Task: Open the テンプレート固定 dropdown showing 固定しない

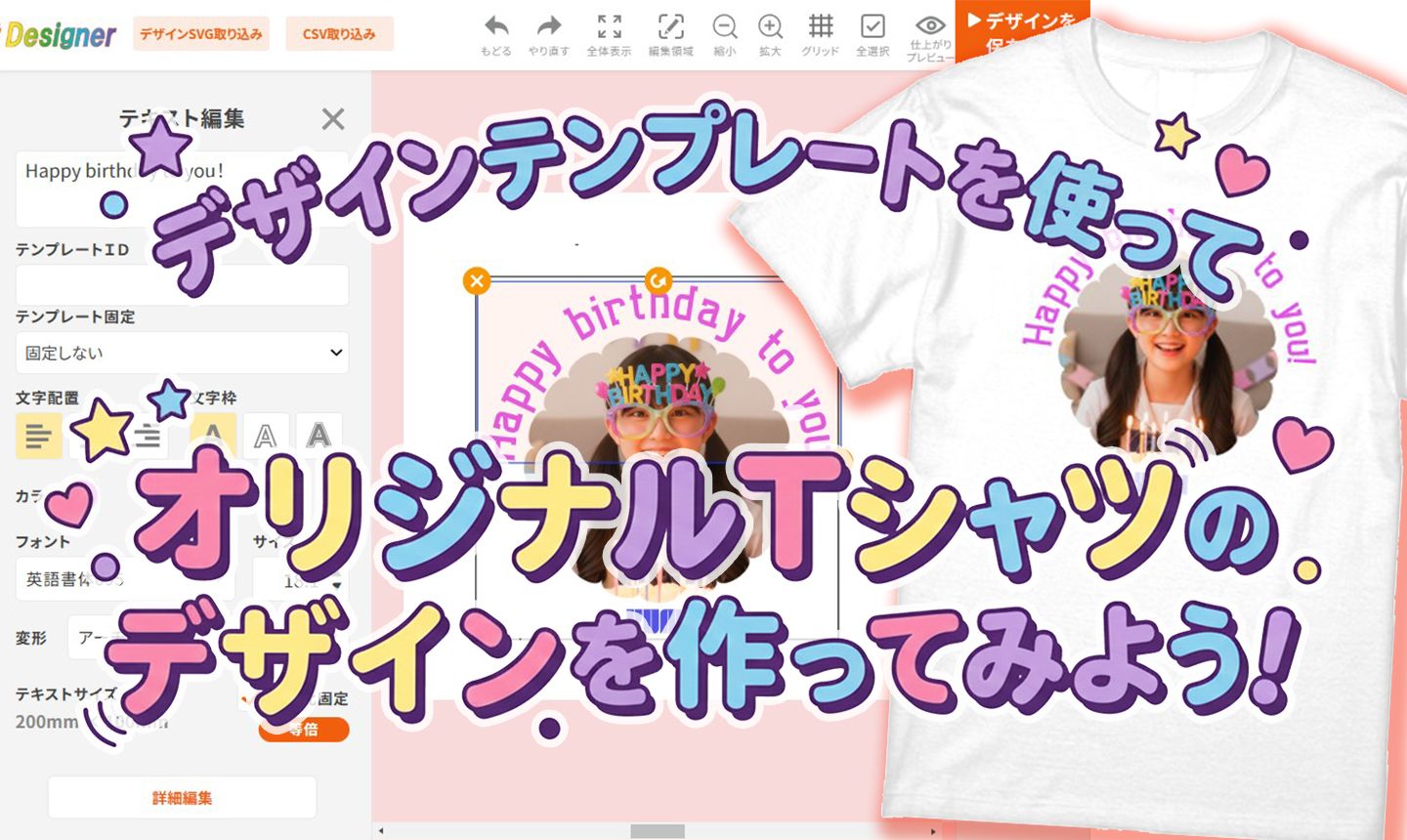Action: pos(182,353)
